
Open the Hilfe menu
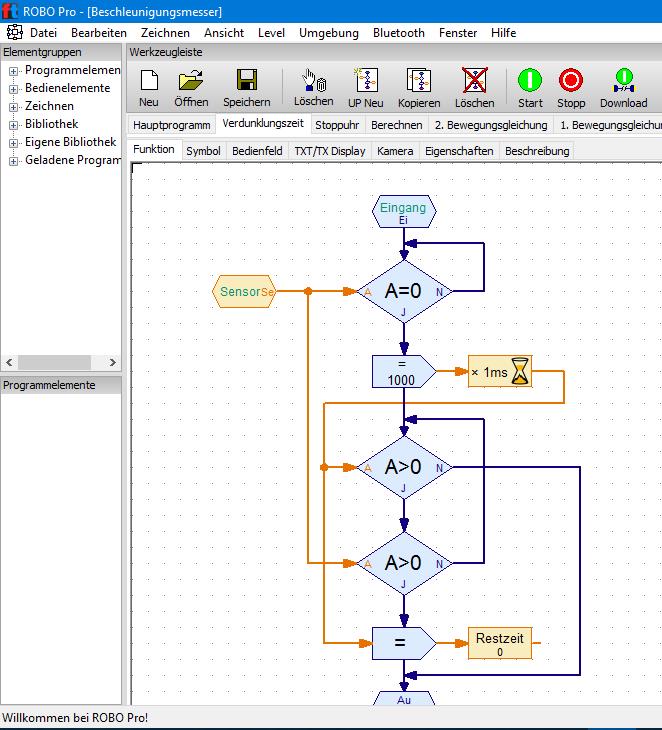503,33
